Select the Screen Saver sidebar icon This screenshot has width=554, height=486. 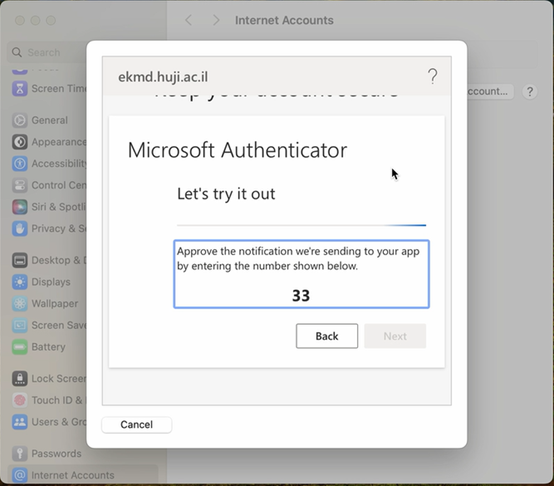(x=20, y=325)
